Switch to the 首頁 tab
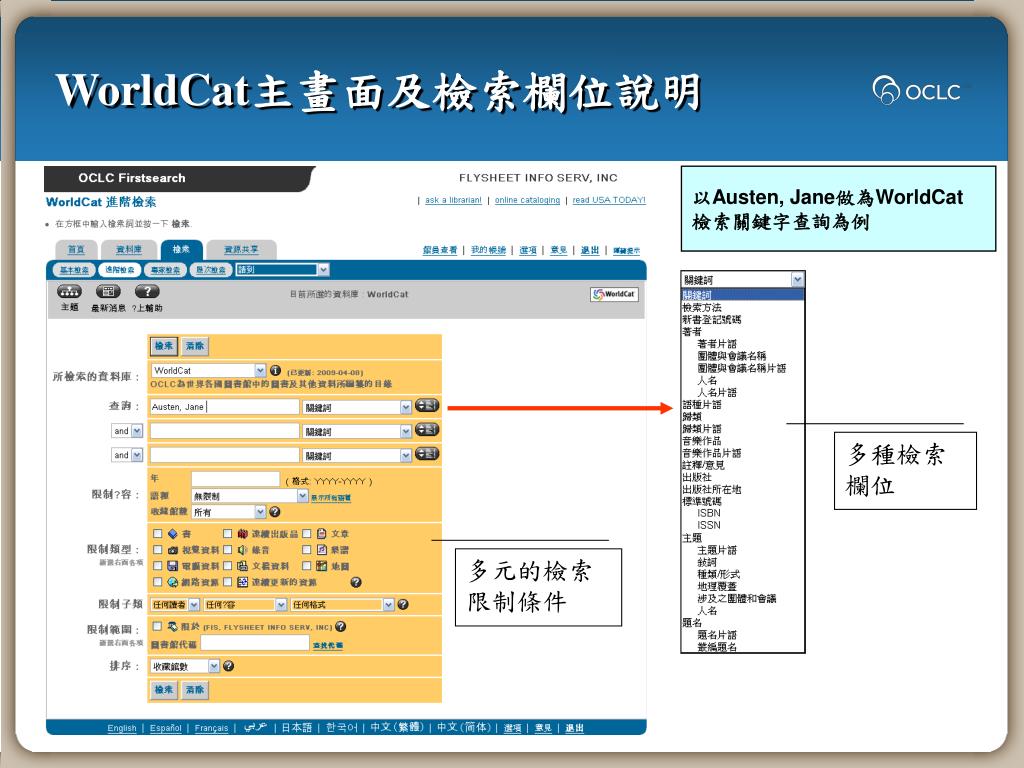The width and height of the screenshot is (1024, 768). [76, 249]
